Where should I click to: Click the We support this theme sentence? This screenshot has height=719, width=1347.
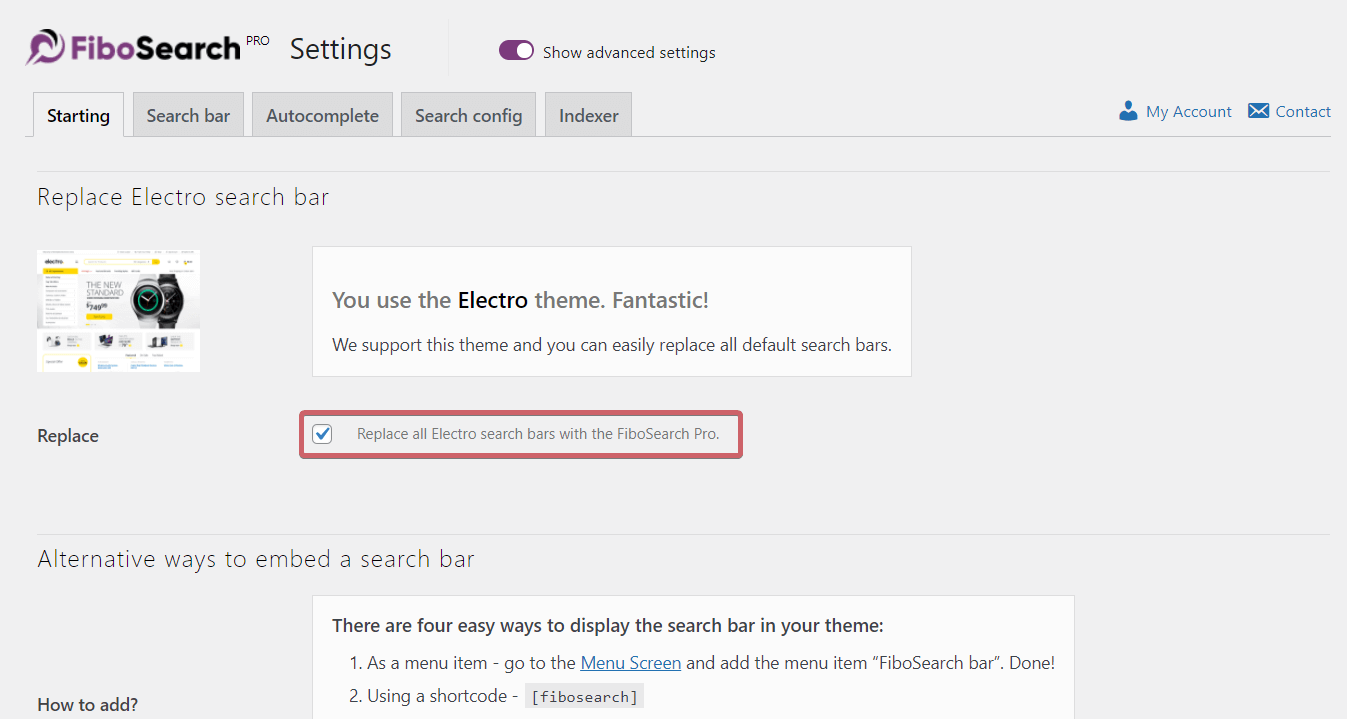click(x=612, y=345)
